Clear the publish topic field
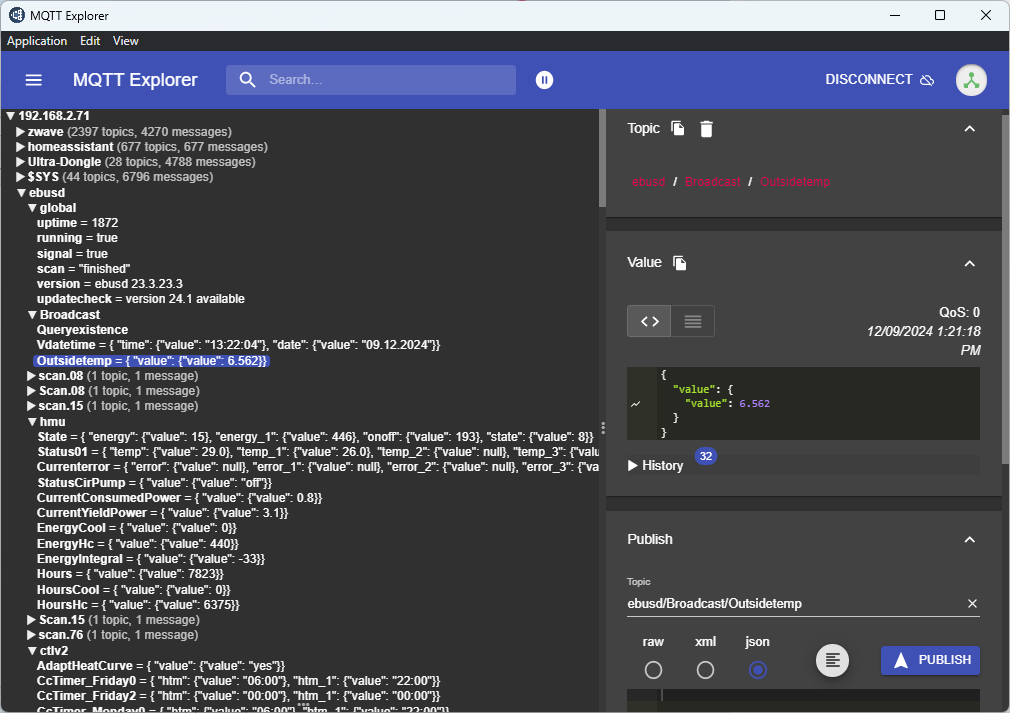The width and height of the screenshot is (1010, 713). (972, 604)
